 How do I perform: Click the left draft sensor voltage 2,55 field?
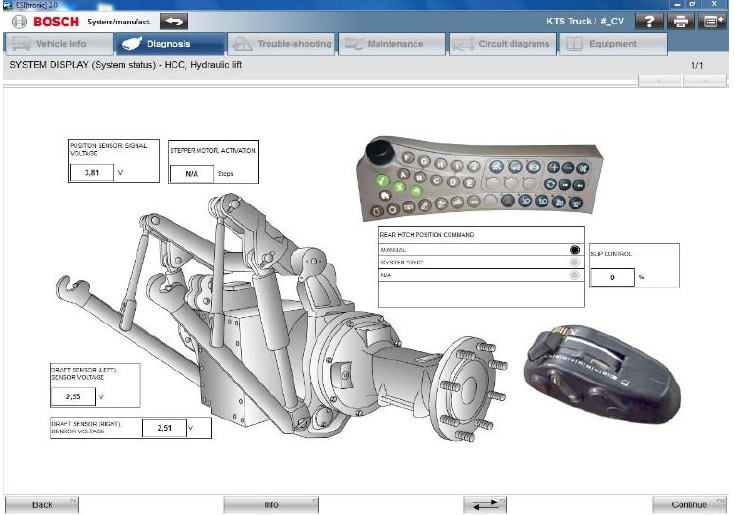(73, 396)
